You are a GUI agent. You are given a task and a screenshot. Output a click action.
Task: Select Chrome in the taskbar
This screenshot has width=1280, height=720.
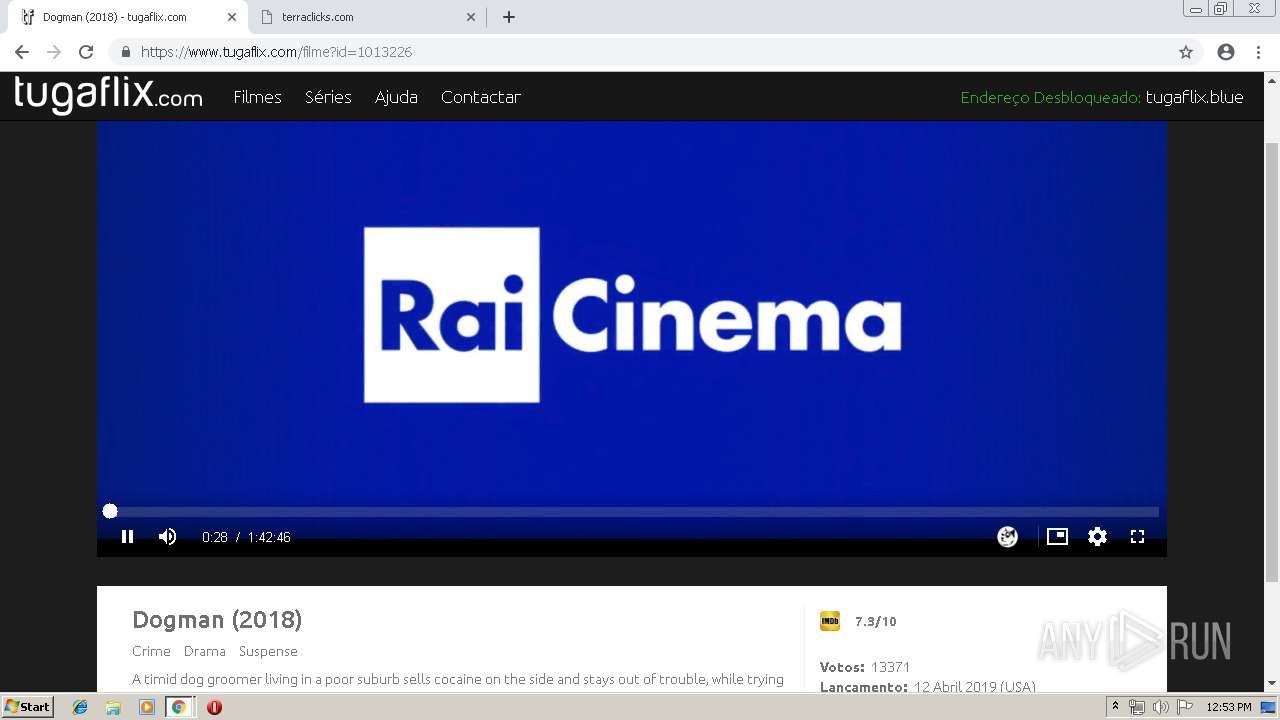click(178, 707)
